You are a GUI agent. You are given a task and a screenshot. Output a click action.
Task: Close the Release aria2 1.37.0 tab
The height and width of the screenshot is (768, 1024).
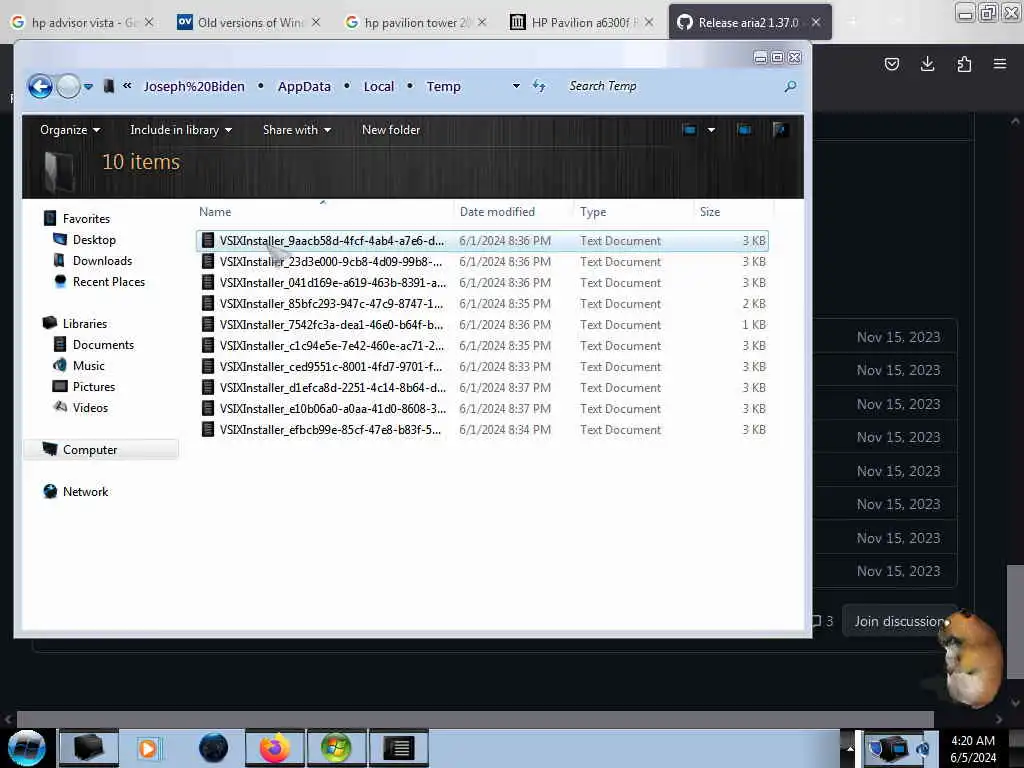816,22
